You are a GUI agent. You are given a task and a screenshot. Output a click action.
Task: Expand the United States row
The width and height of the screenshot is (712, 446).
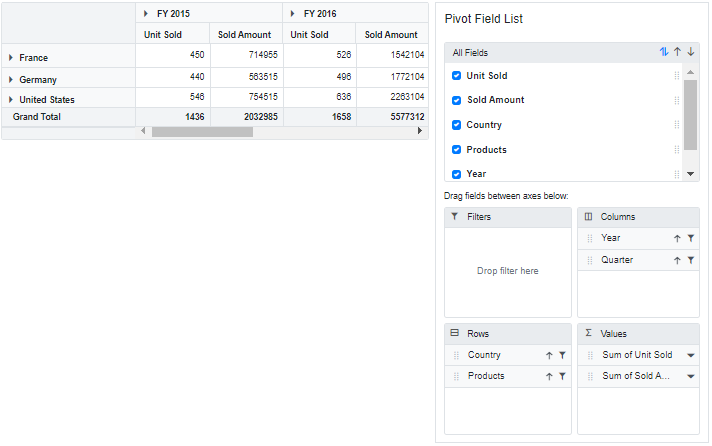(x=11, y=99)
